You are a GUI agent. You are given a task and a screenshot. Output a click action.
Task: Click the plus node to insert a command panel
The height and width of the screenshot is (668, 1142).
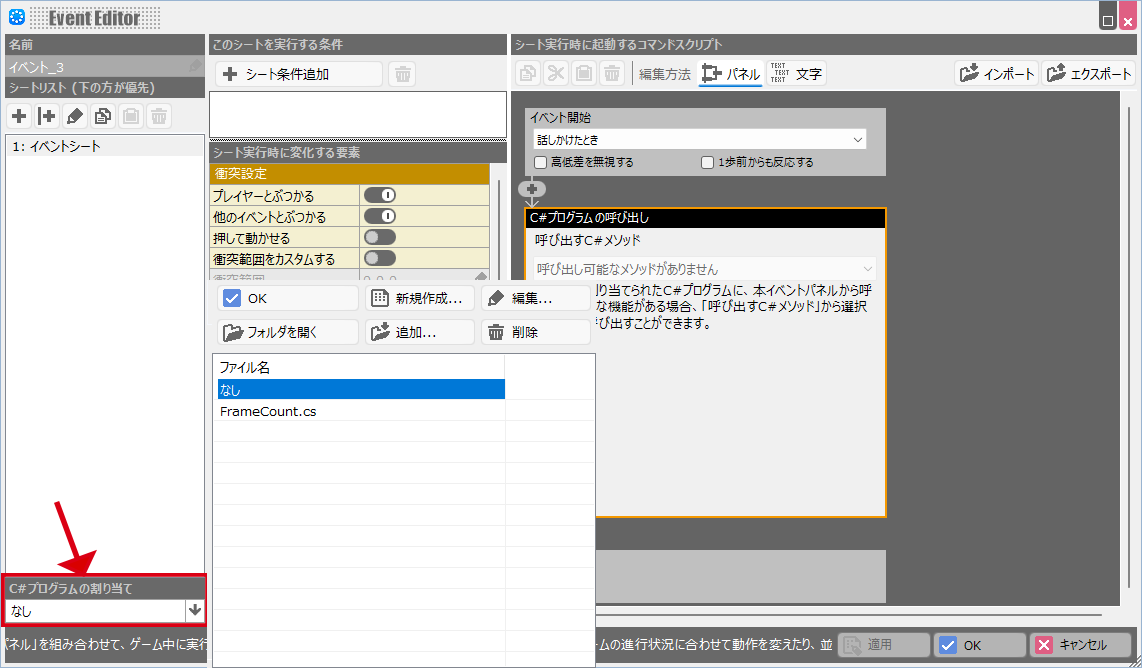point(532,188)
